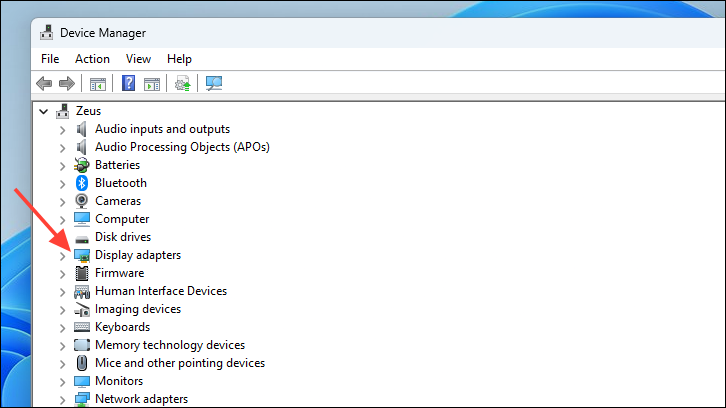Click the Bluetooth logo icon
726x408 pixels.
[x=81, y=183]
